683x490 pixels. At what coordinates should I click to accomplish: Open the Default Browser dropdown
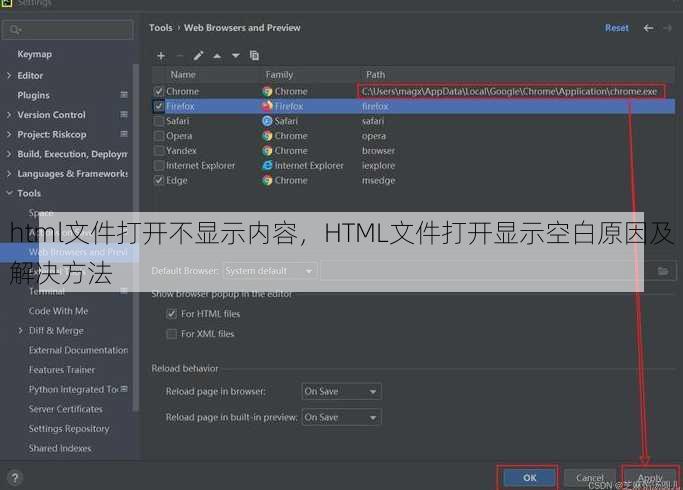point(270,271)
